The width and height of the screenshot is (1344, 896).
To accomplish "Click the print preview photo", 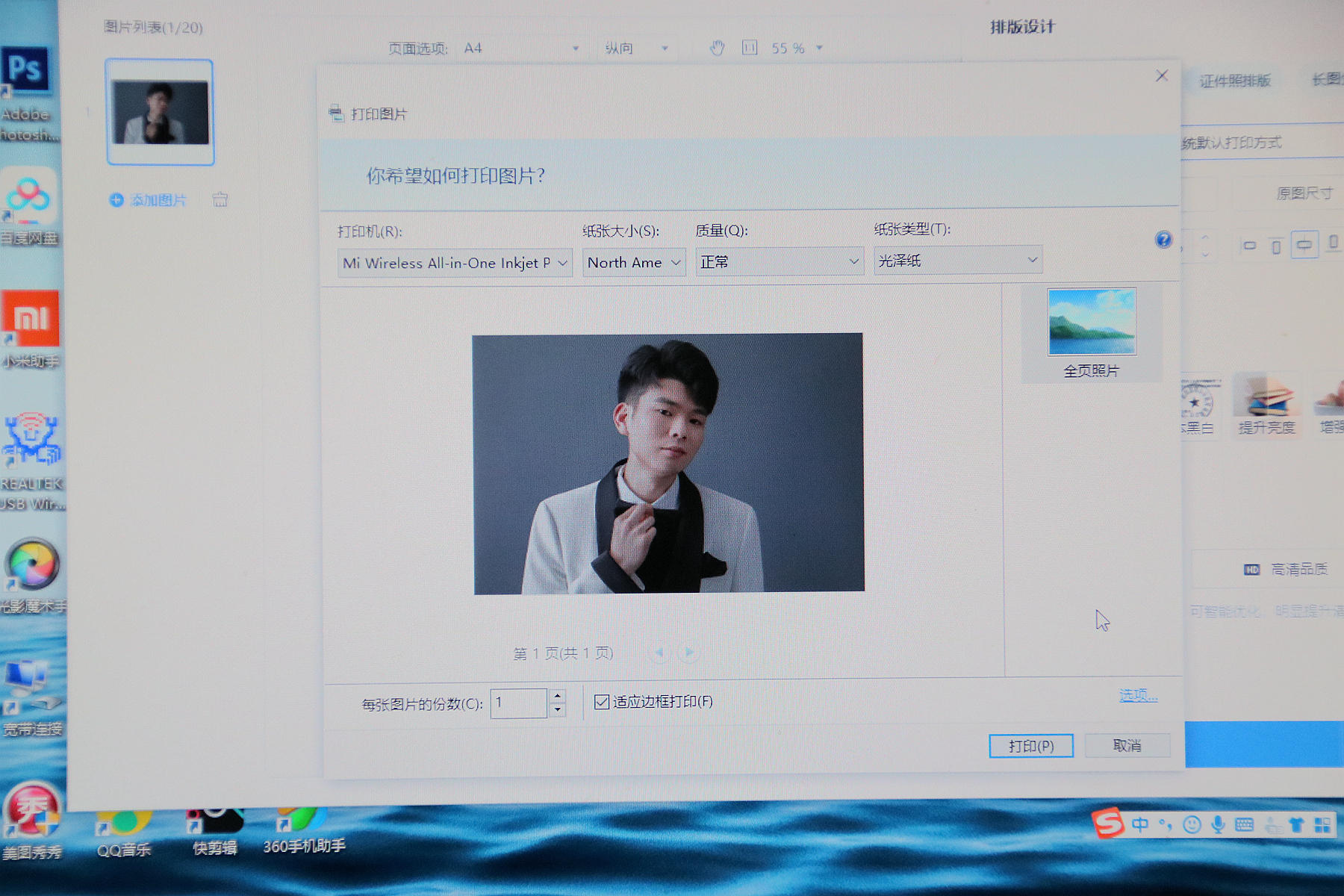I will click(668, 464).
